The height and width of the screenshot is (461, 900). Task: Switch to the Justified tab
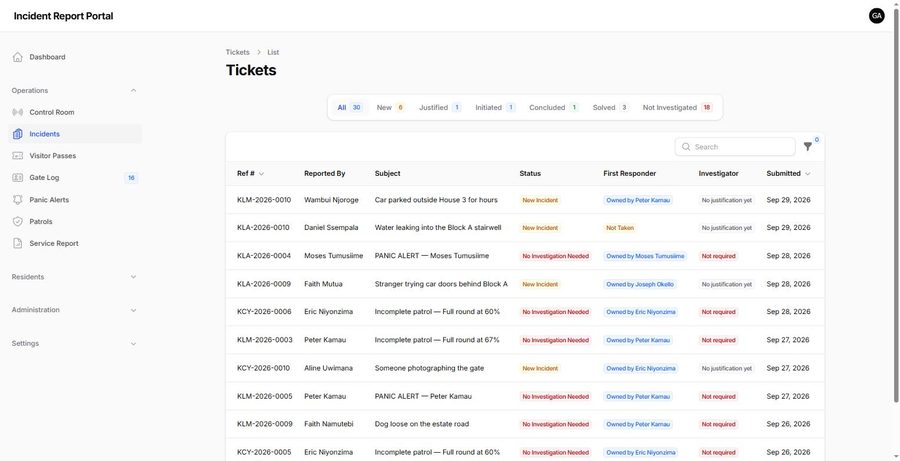coord(440,107)
